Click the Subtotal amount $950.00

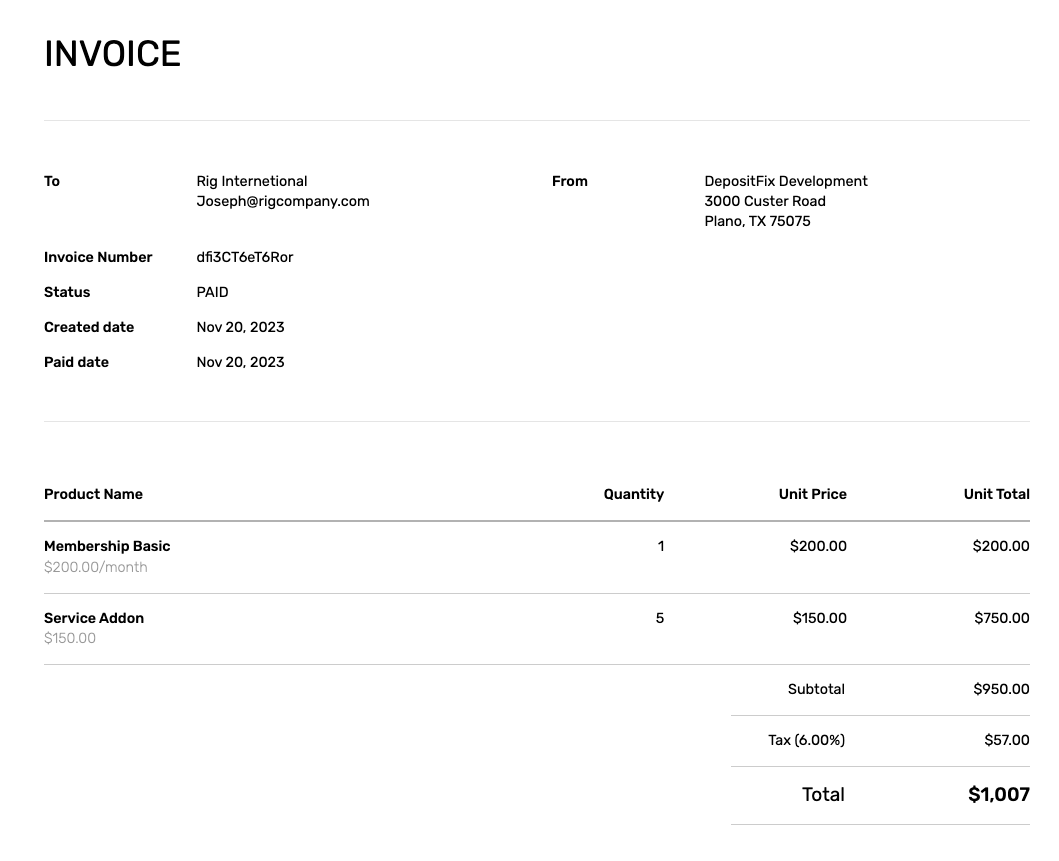1001,689
